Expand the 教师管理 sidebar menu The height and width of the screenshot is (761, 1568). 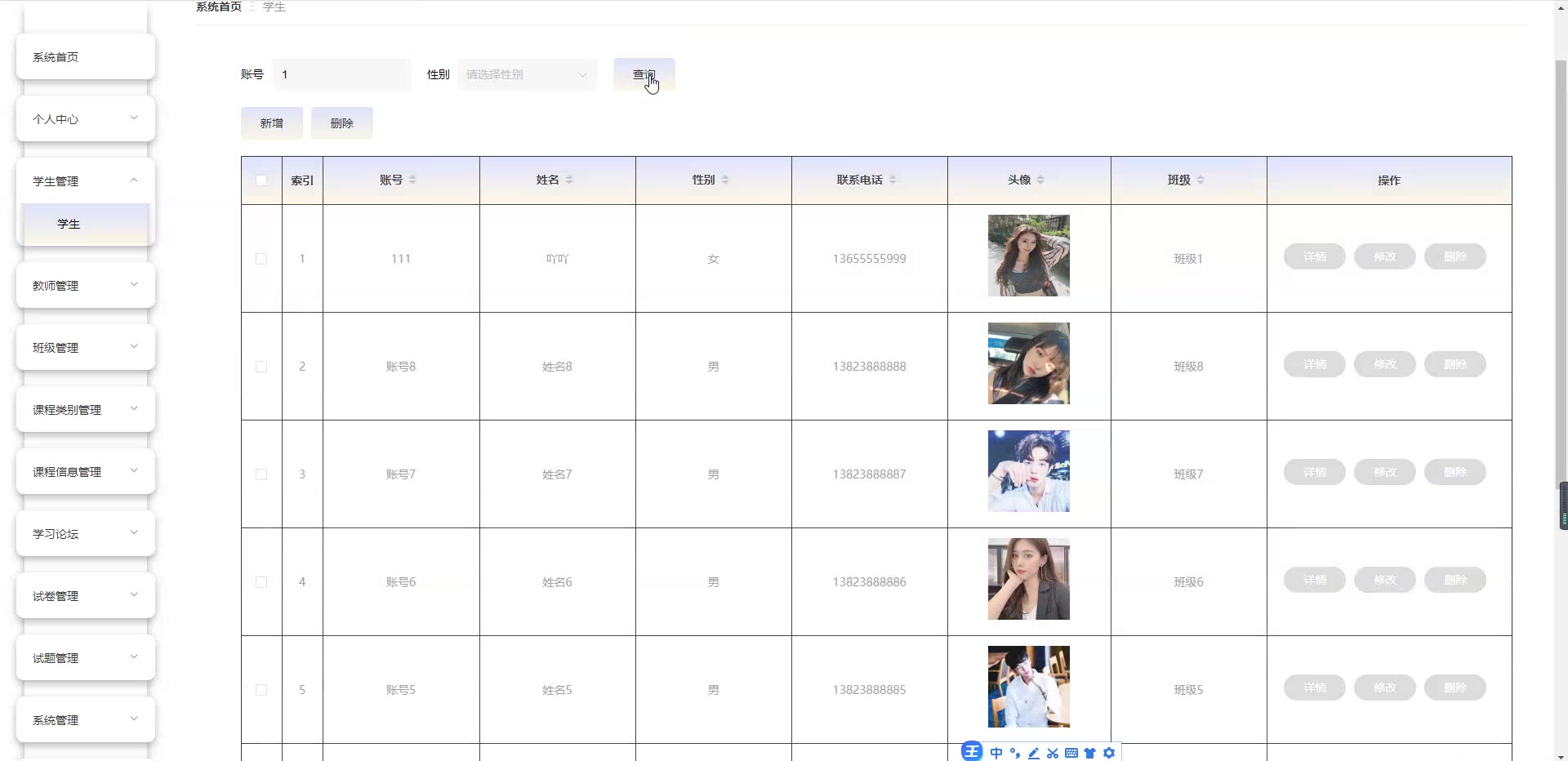(85, 286)
